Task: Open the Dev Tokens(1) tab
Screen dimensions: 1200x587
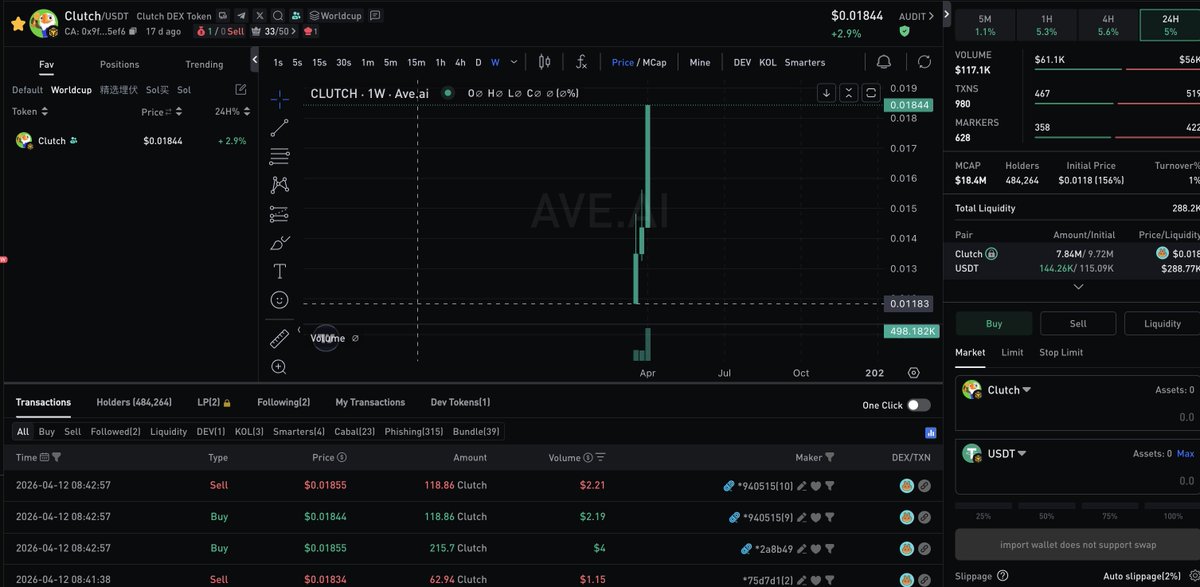Action: pos(460,402)
